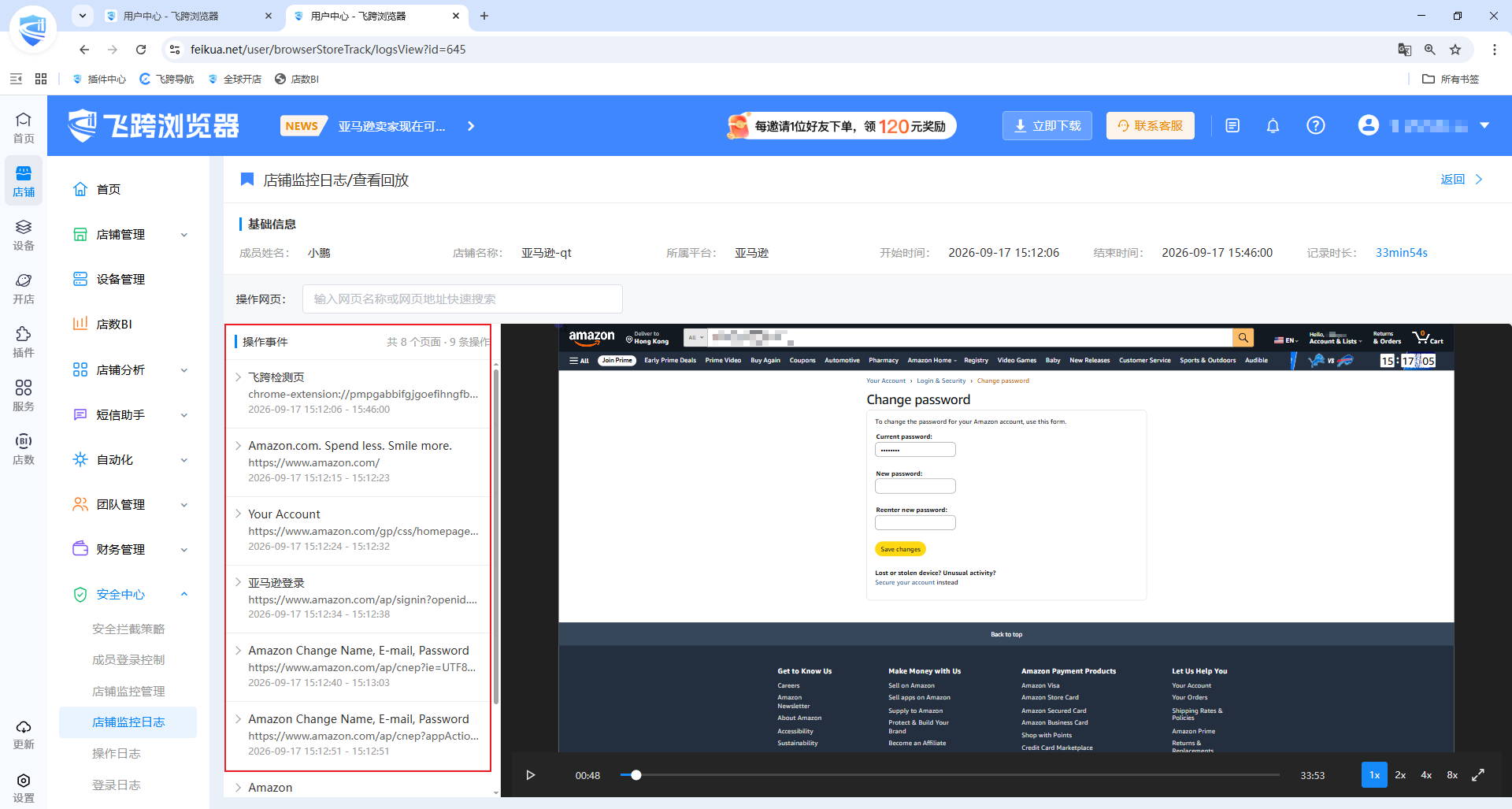Open browser three-dot menu

click(1495, 50)
